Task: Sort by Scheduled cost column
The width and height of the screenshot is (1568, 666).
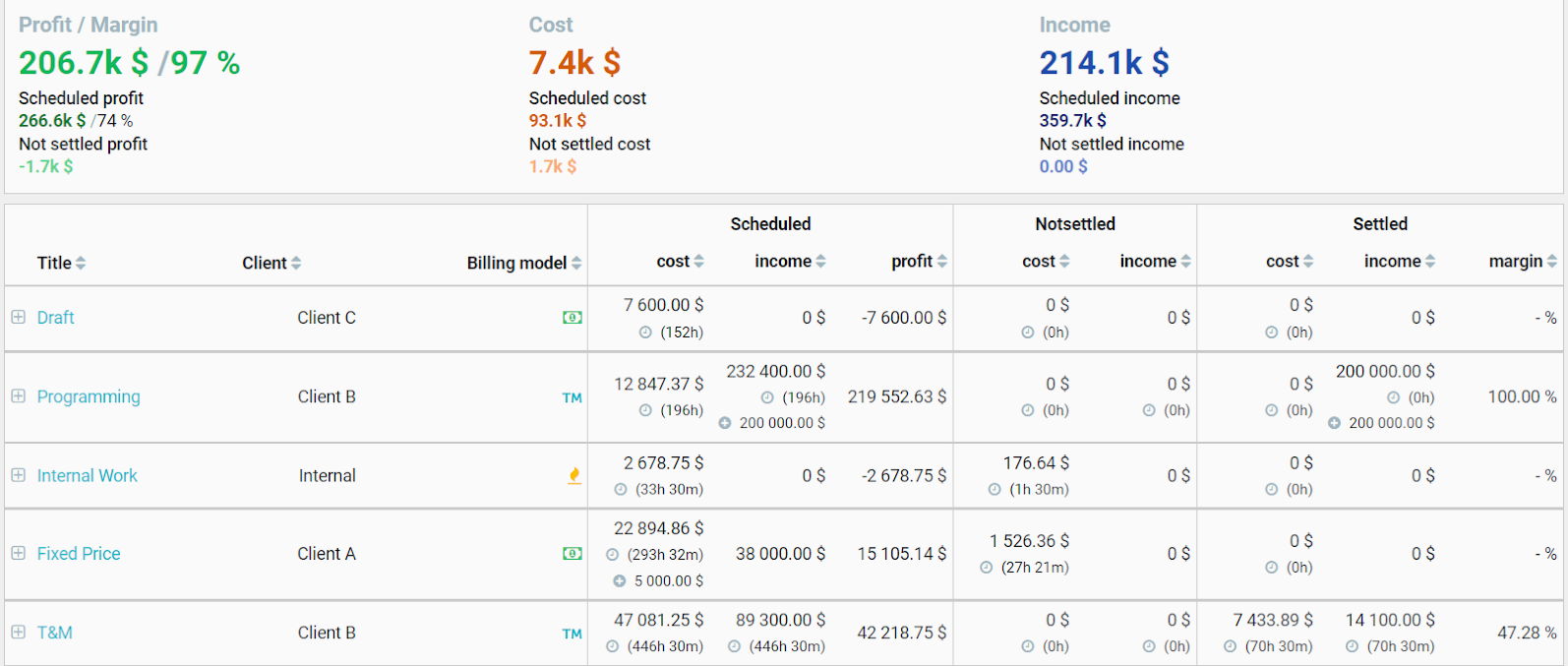Action: coord(681,261)
